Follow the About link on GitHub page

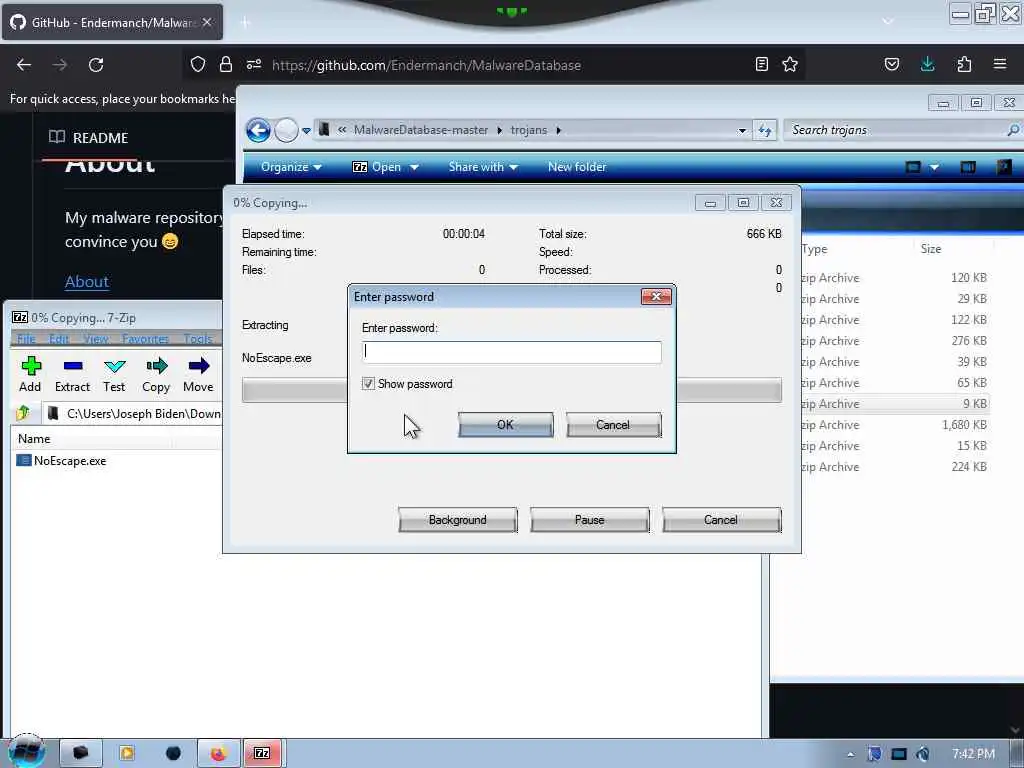87,281
